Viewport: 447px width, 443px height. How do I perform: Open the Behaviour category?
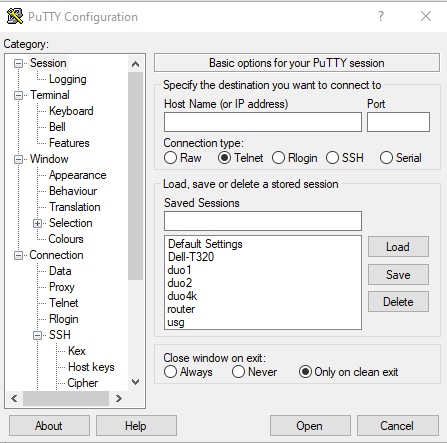coord(73,191)
